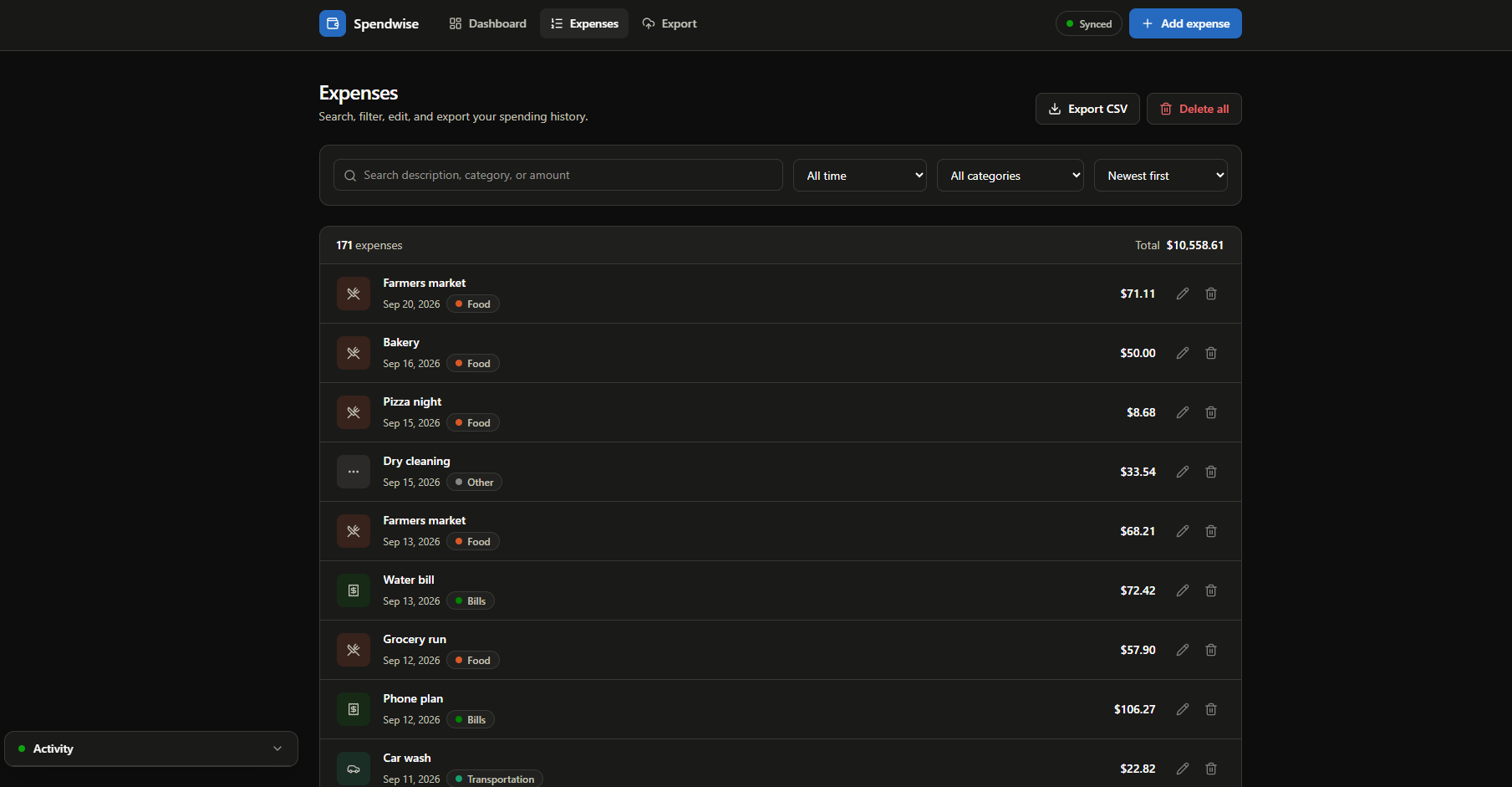Delete the Dry cleaning expense

(x=1211, y=472)
